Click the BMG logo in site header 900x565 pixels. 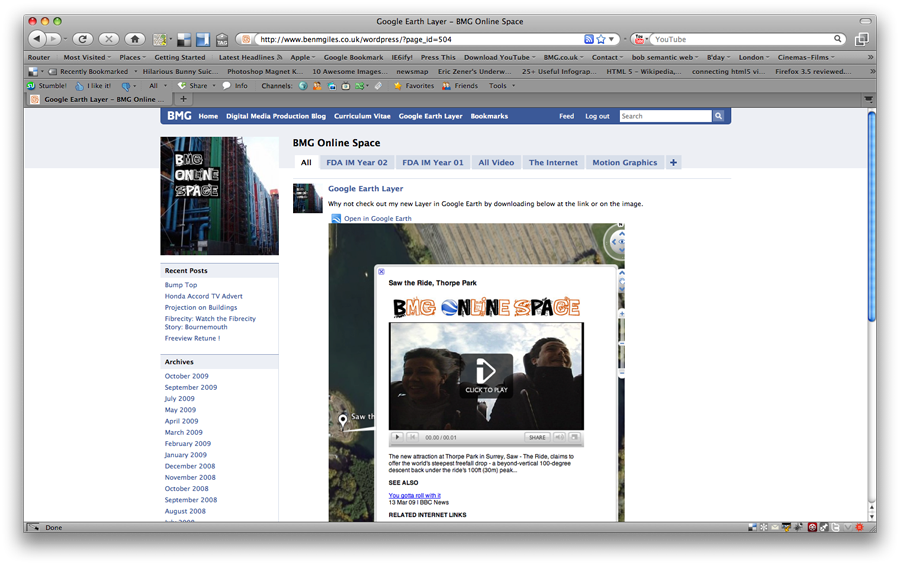[179, 115]
